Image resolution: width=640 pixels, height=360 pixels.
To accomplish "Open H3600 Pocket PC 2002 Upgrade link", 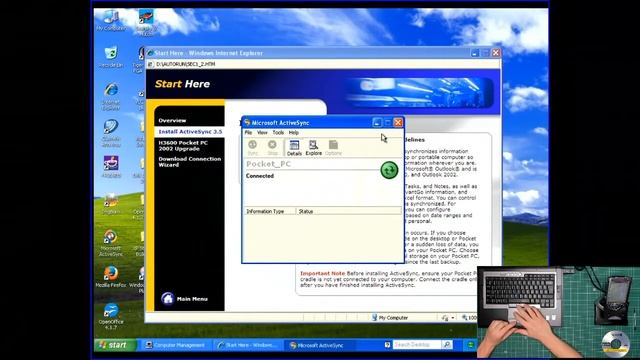I will [x=183, y=146].
